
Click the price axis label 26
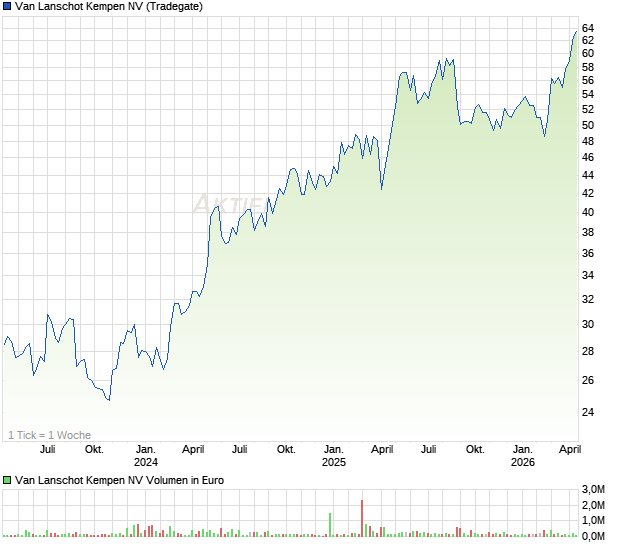coord(588,380)
